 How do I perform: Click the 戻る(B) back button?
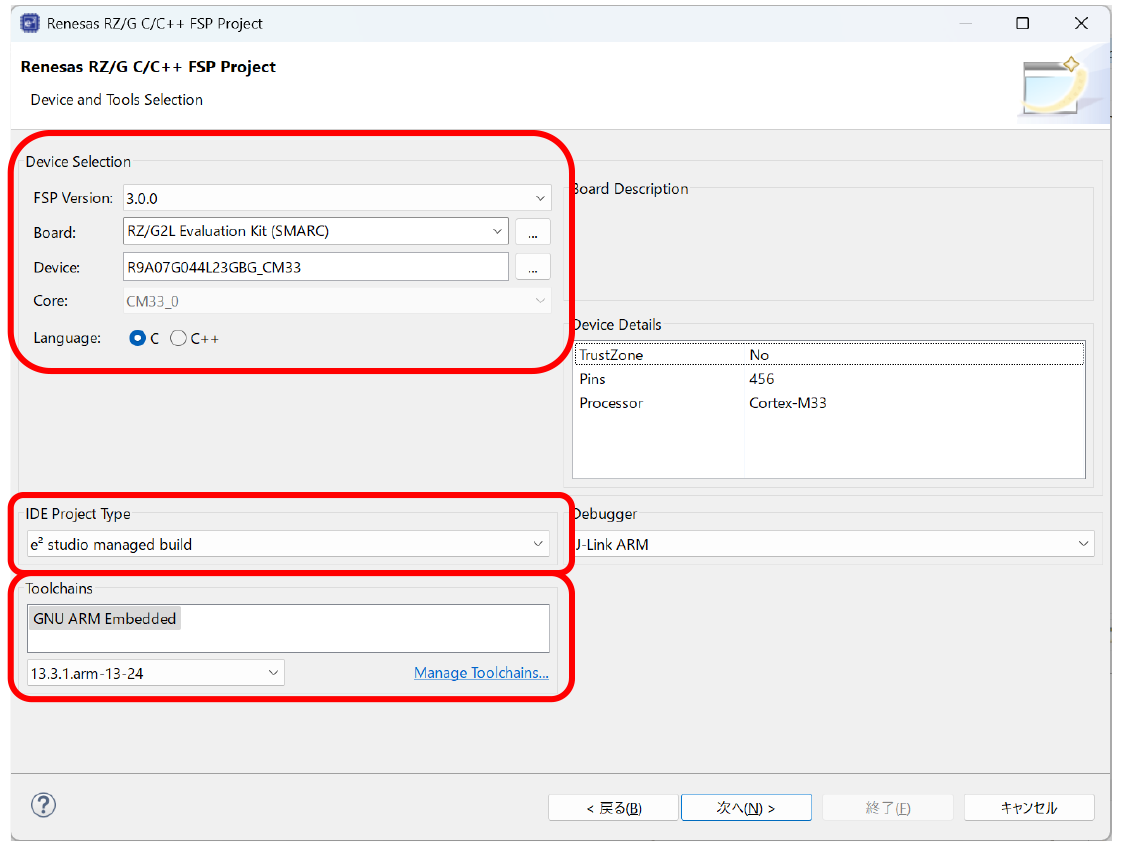point(613,808)
